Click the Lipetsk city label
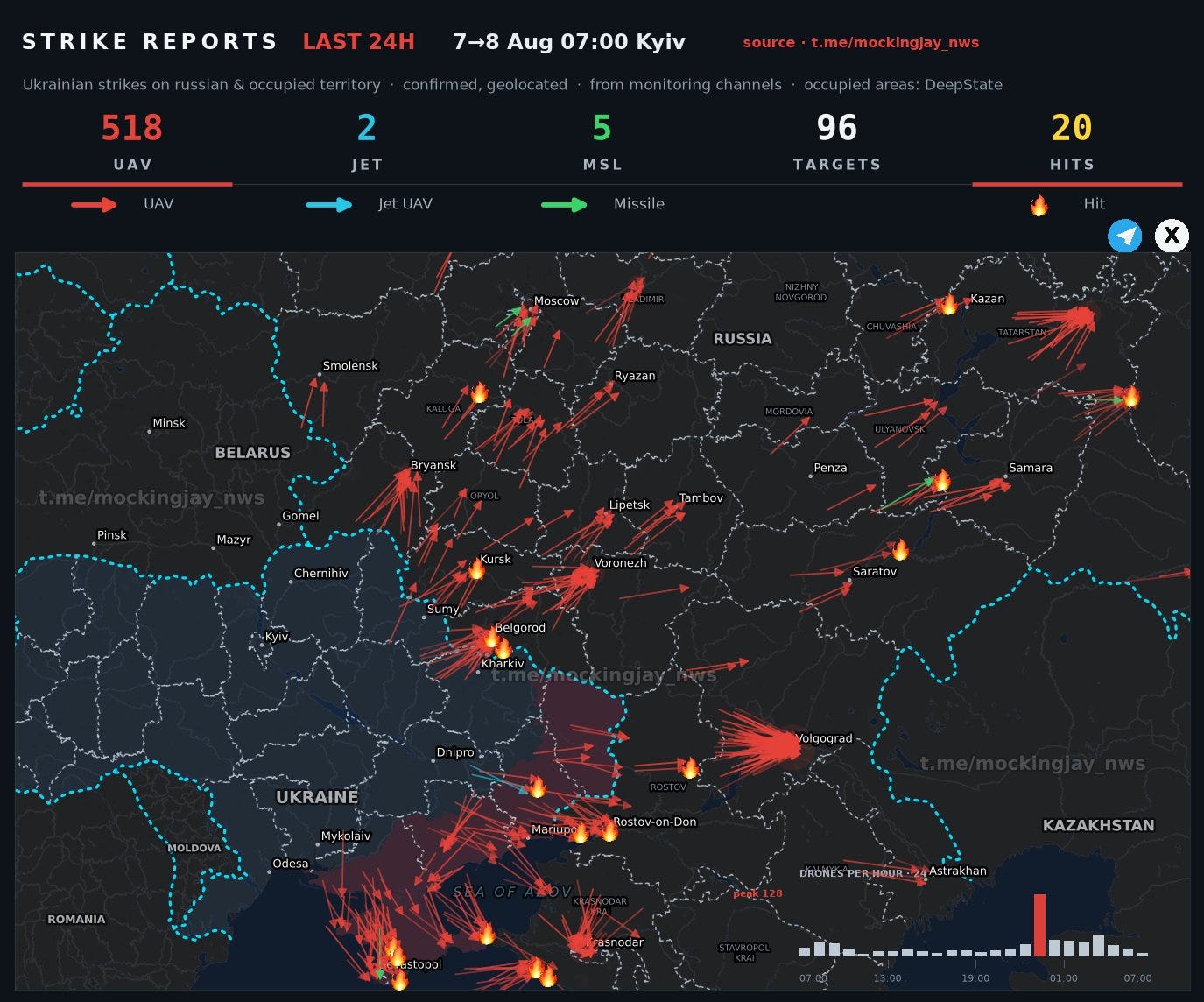Viewport: 1204px width, 1002px height. coord(630,505)
